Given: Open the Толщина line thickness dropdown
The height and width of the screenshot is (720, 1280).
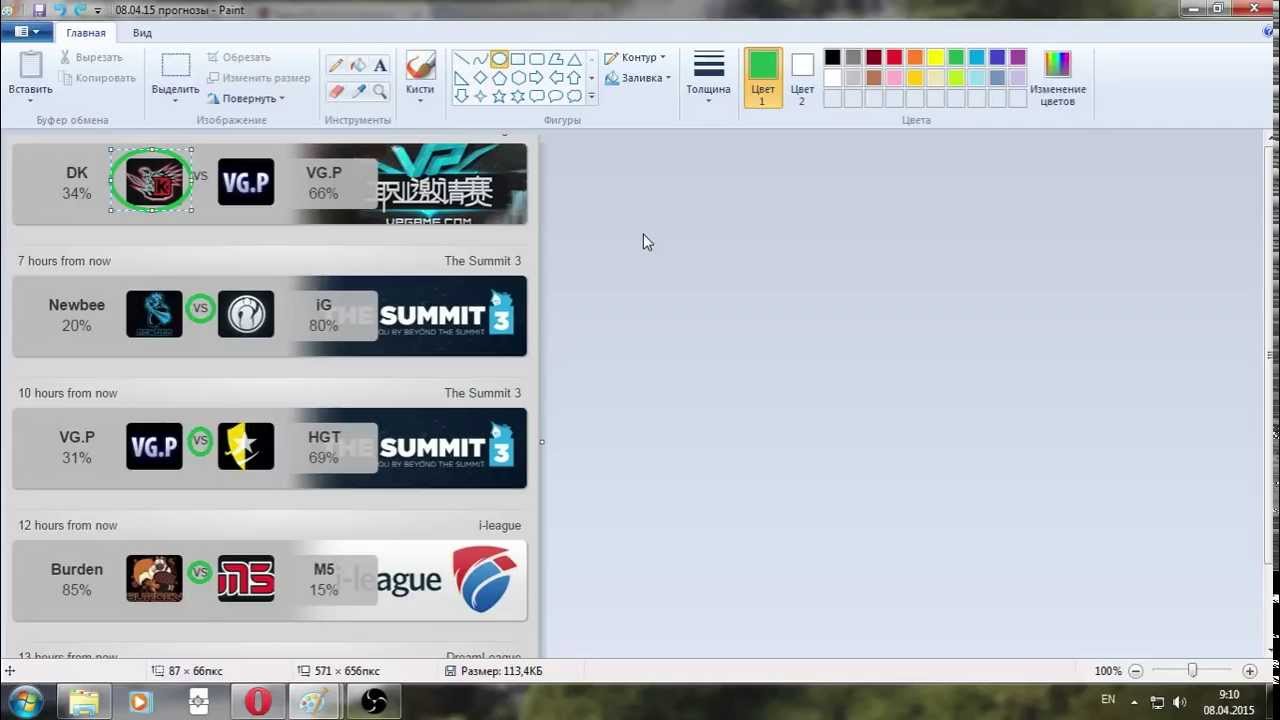Looking at the screenshot, I should point(708,77).
